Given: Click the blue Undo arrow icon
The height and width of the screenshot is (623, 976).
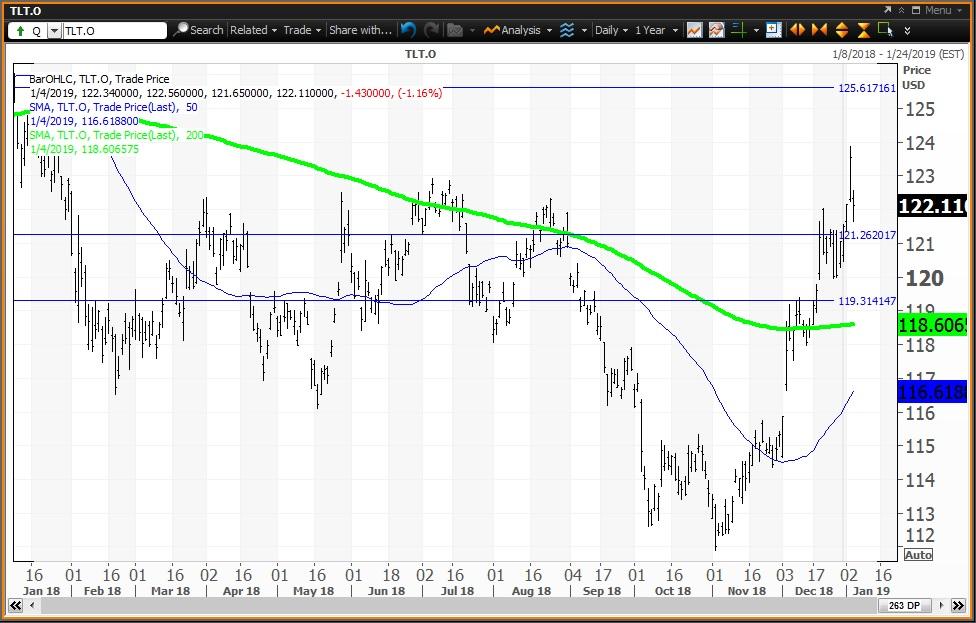Looking at the screenshot, I should tap(408, 30).
